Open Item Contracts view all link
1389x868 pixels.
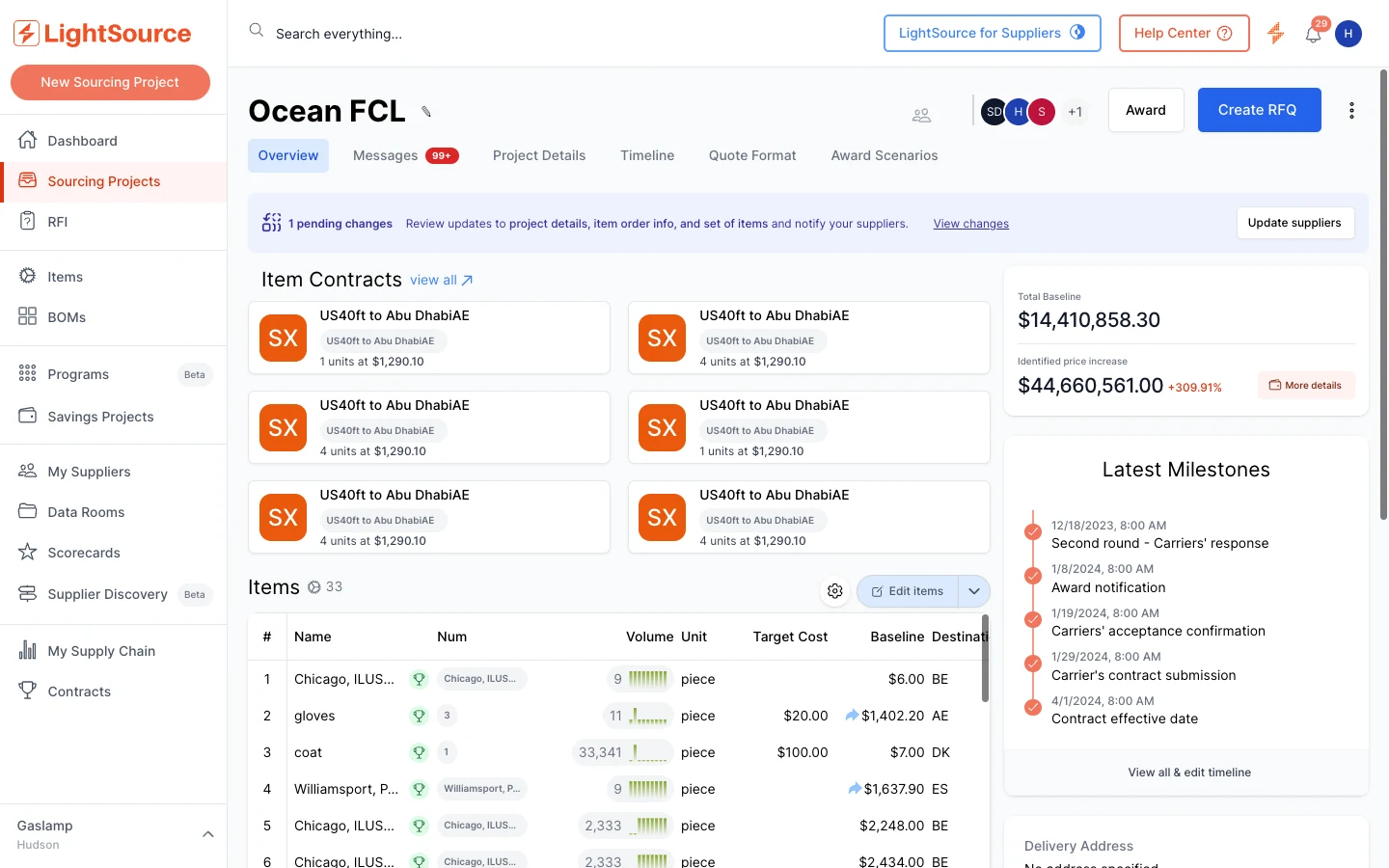[442, 280]
